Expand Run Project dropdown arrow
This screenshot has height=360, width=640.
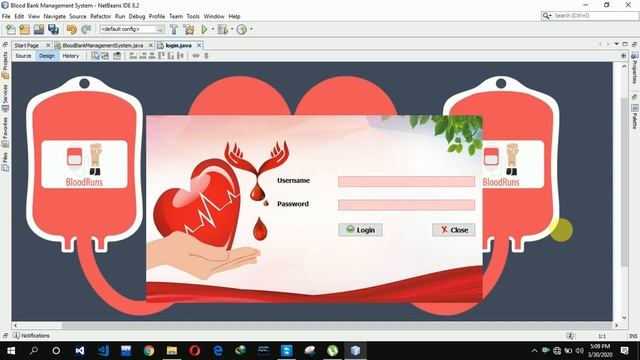tap(212, 29)
